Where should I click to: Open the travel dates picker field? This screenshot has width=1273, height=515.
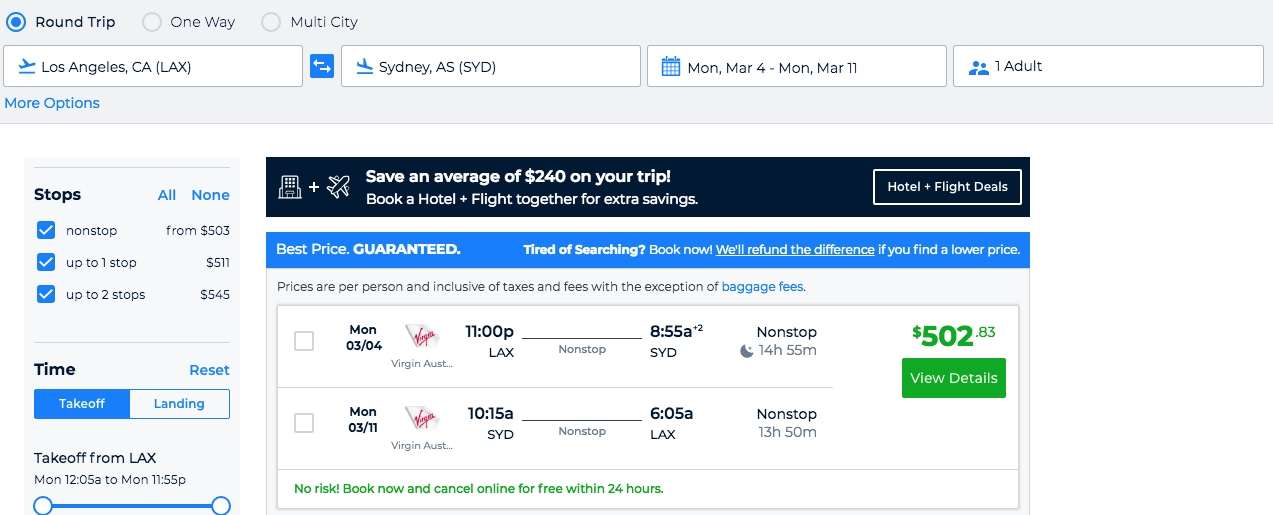[x=796, y=67]
